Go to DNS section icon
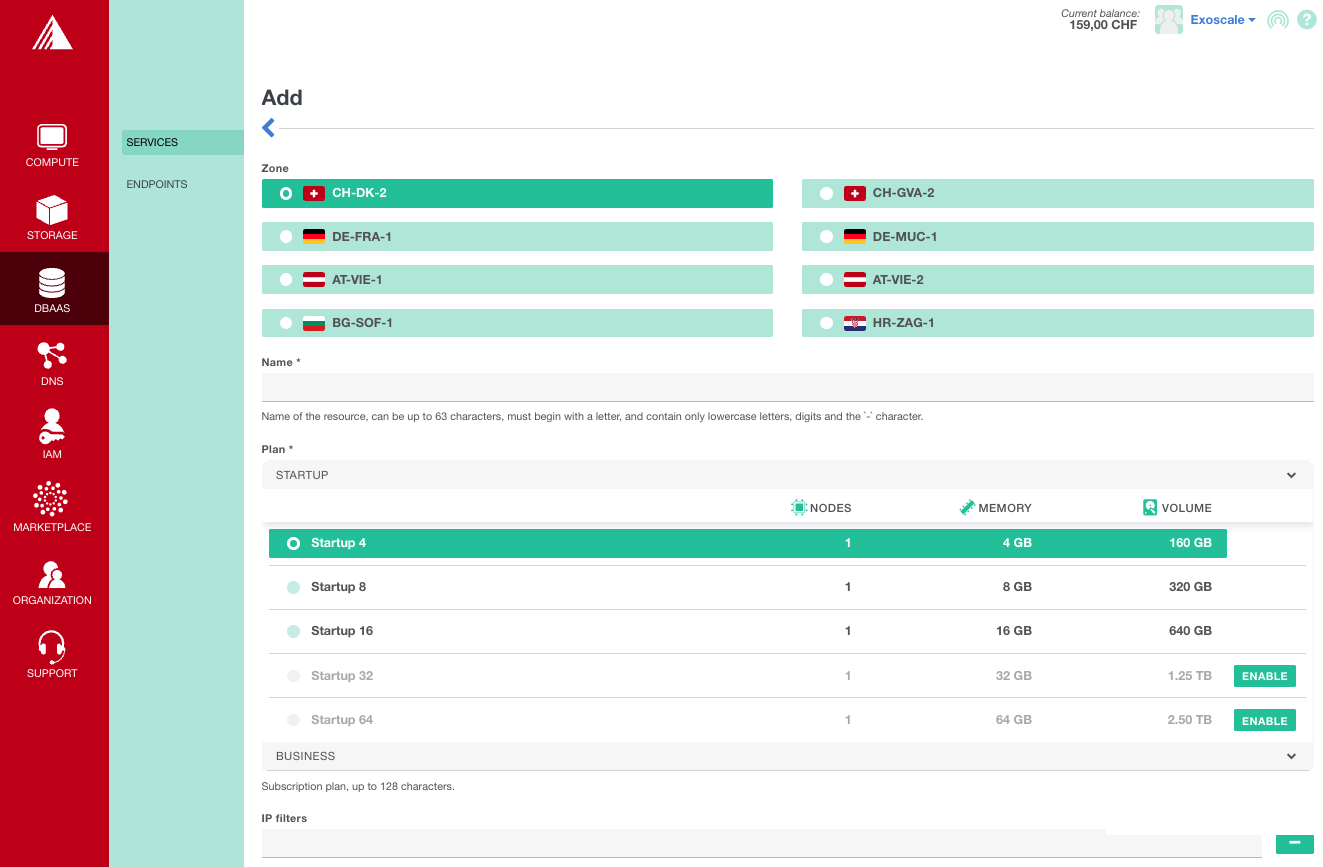Image resolution: width=1323 pixels, height=867 pixels. pos(52,356)
